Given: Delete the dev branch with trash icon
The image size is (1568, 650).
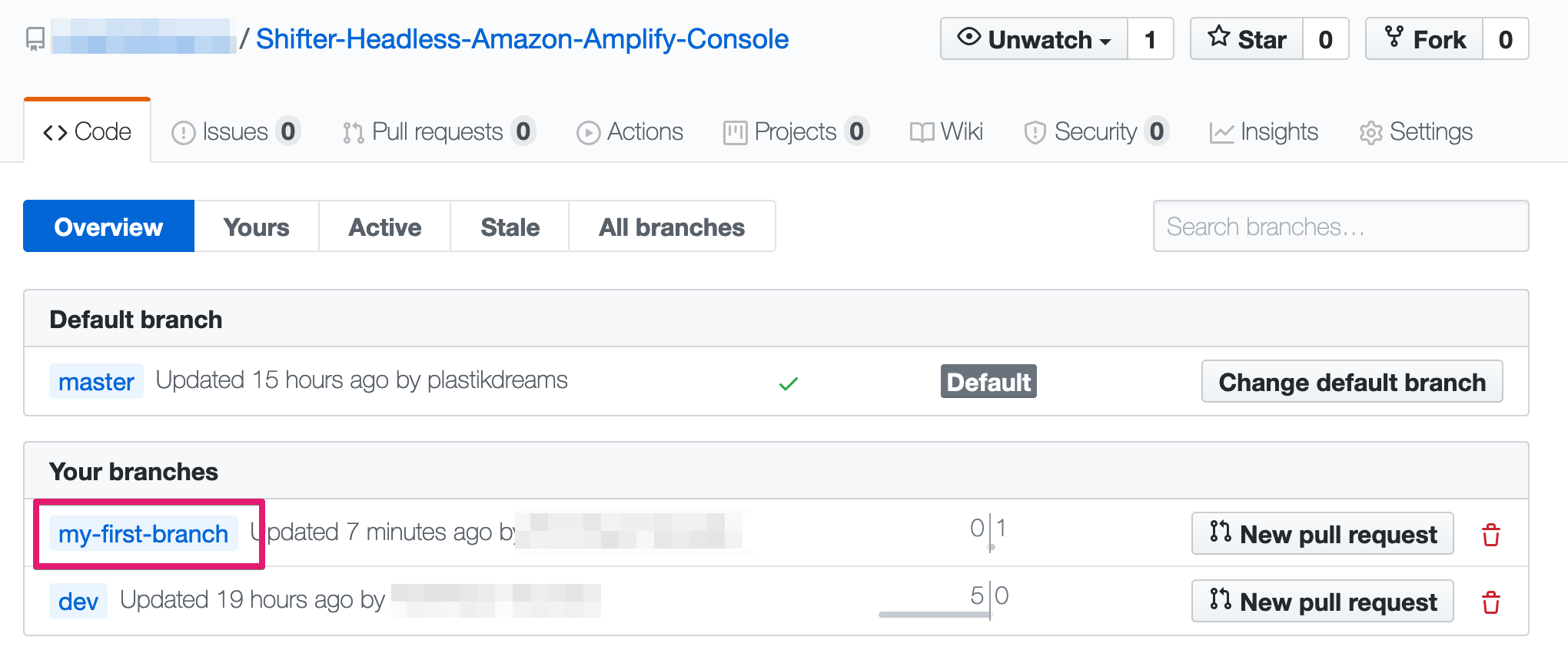Looking at the screenshot, I should pos(1490,602).
